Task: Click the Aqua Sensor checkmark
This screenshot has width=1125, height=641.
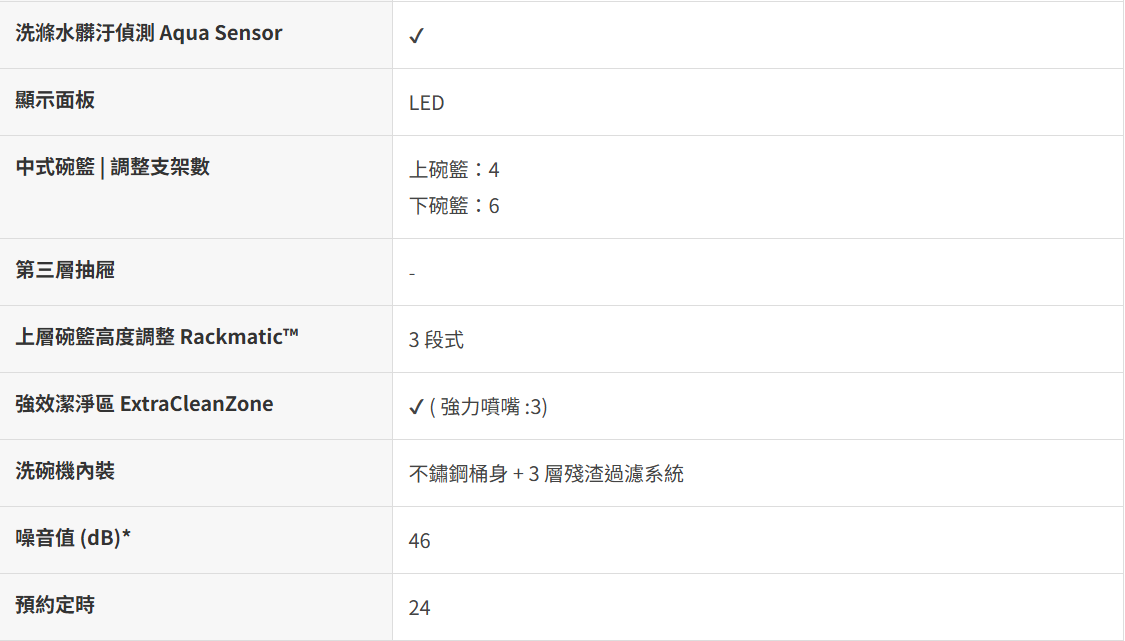Action: (417, 36)
